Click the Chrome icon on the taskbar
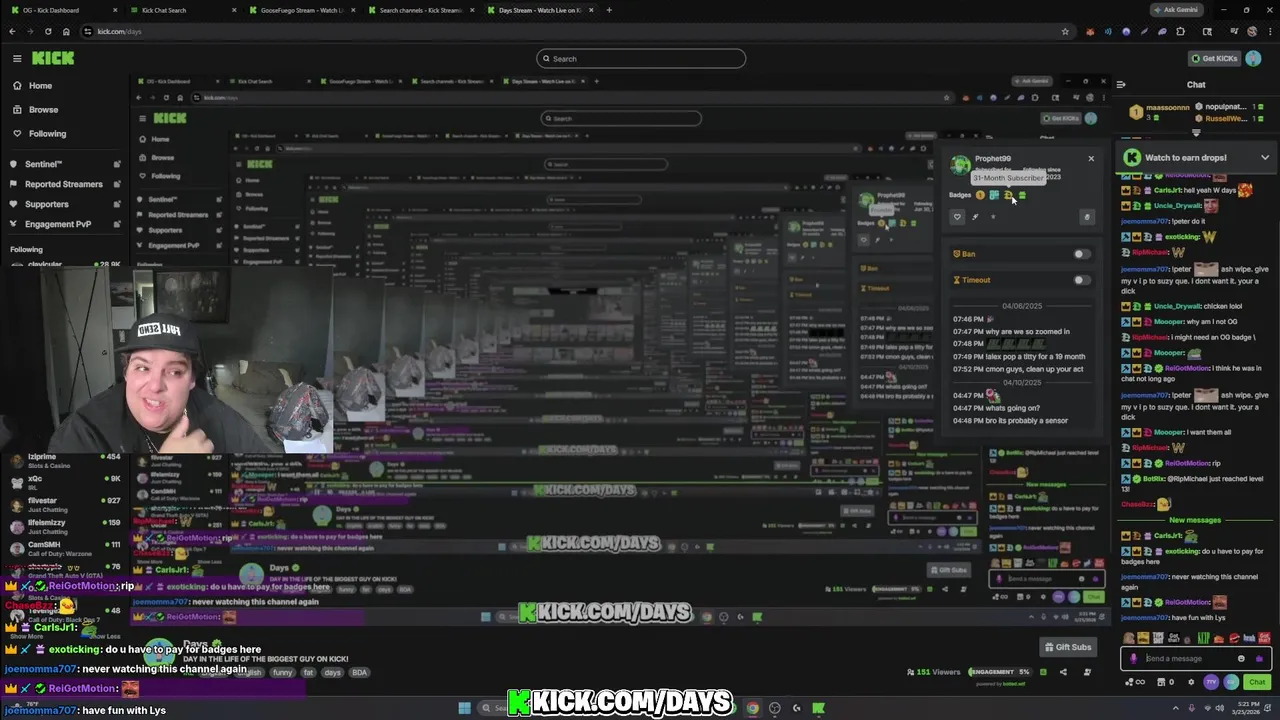Image resolution: width=1280 pixels, height=720 pixels. [x=753, y=708]
